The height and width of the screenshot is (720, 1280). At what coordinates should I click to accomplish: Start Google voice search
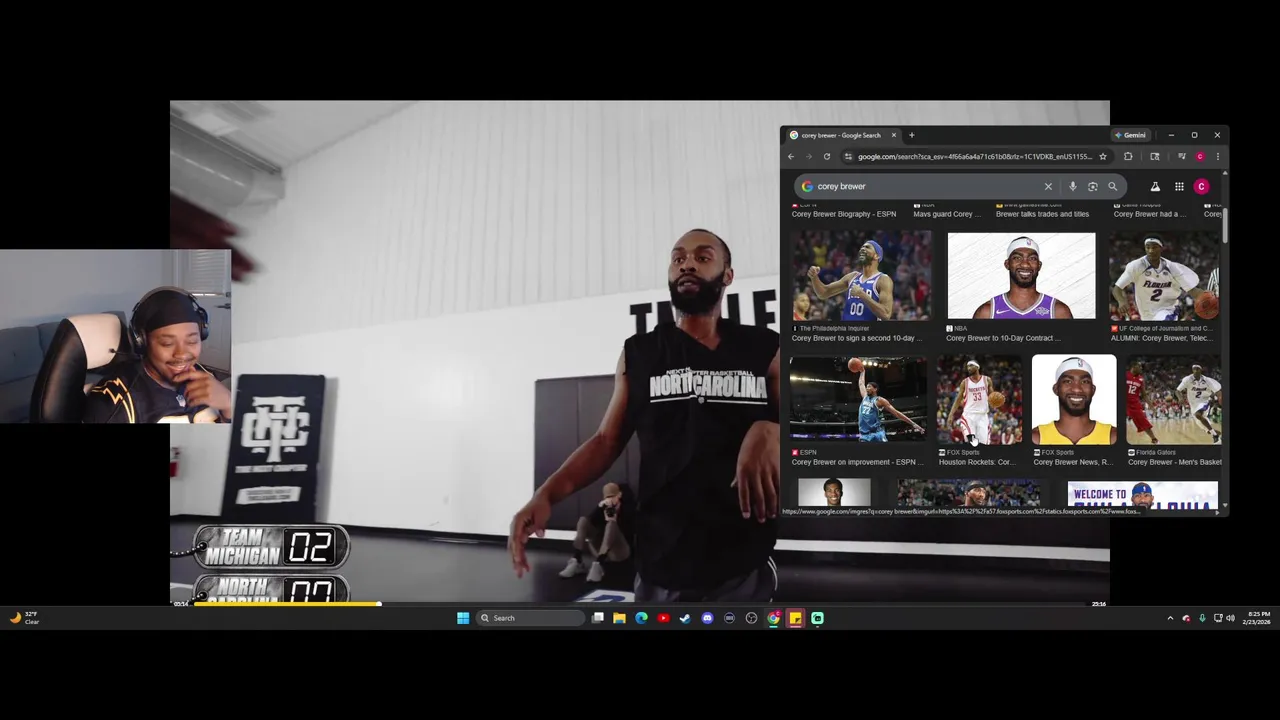tap(1073, 186)
